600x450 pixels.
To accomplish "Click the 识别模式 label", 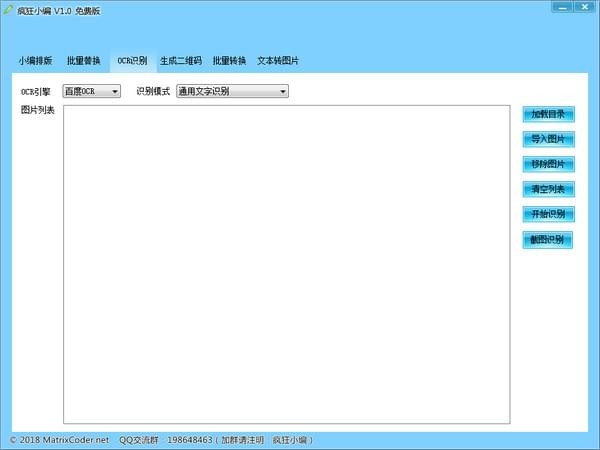I will (153, 91).
